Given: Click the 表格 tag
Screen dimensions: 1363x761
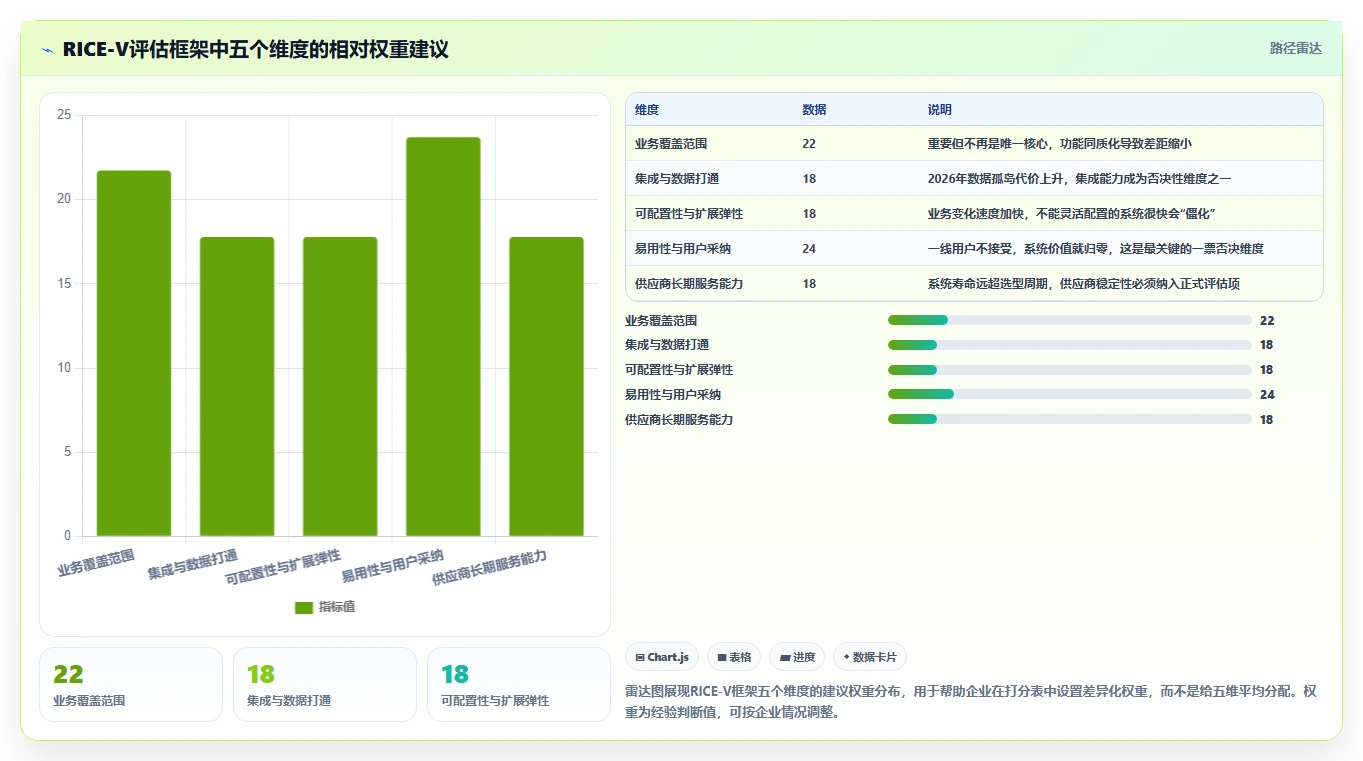Looking at the screenshot, I should (x=734, y=657).
